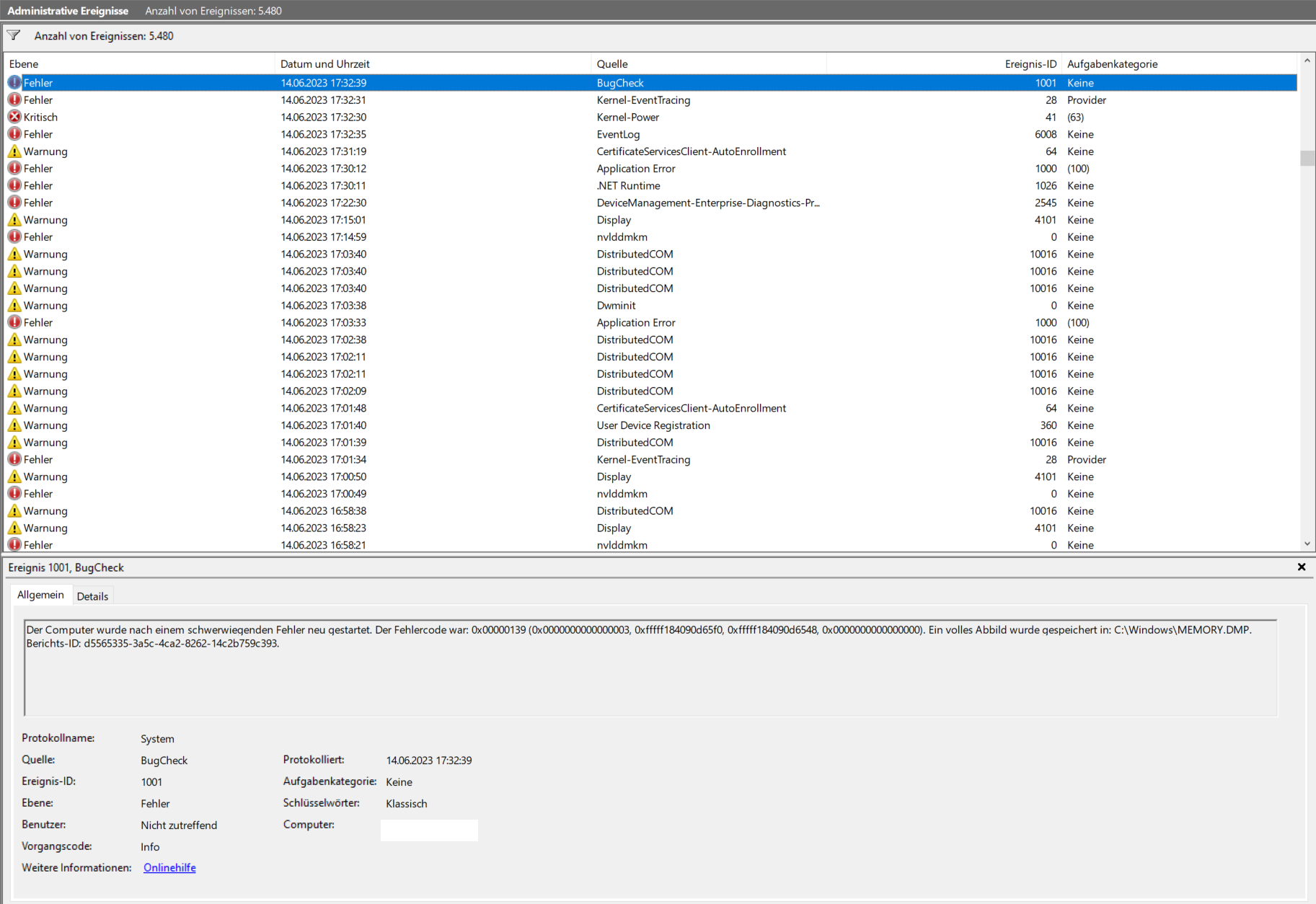
Task: Click inside the event description text box
Action: click(650, 668)
